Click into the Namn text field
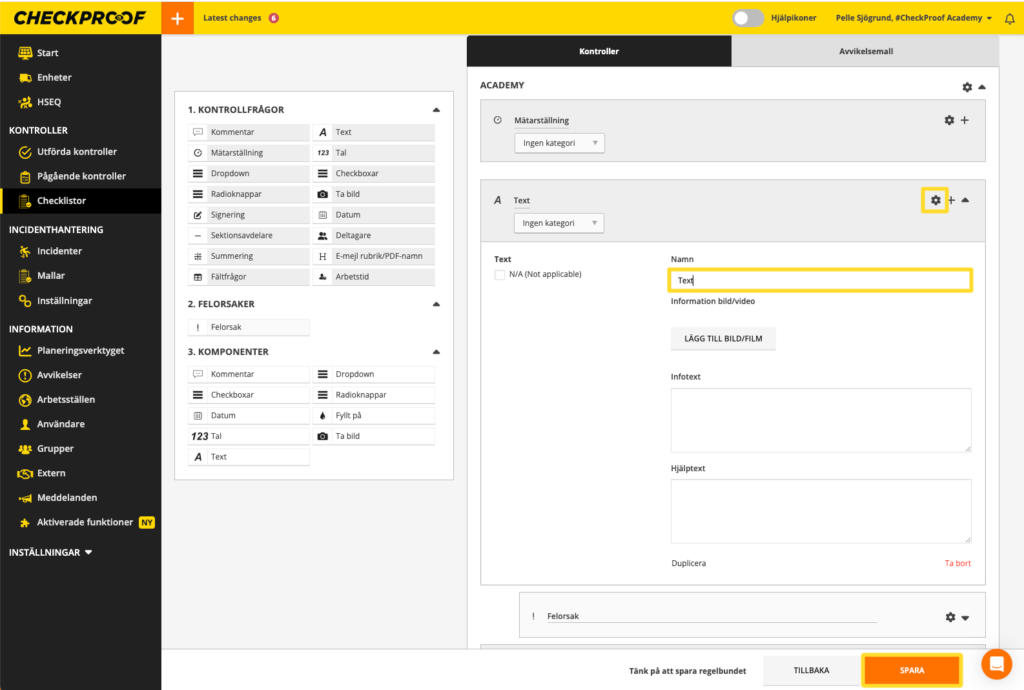Image resolution: width=1024 pixels, height=690 pixels. point(820,280)
